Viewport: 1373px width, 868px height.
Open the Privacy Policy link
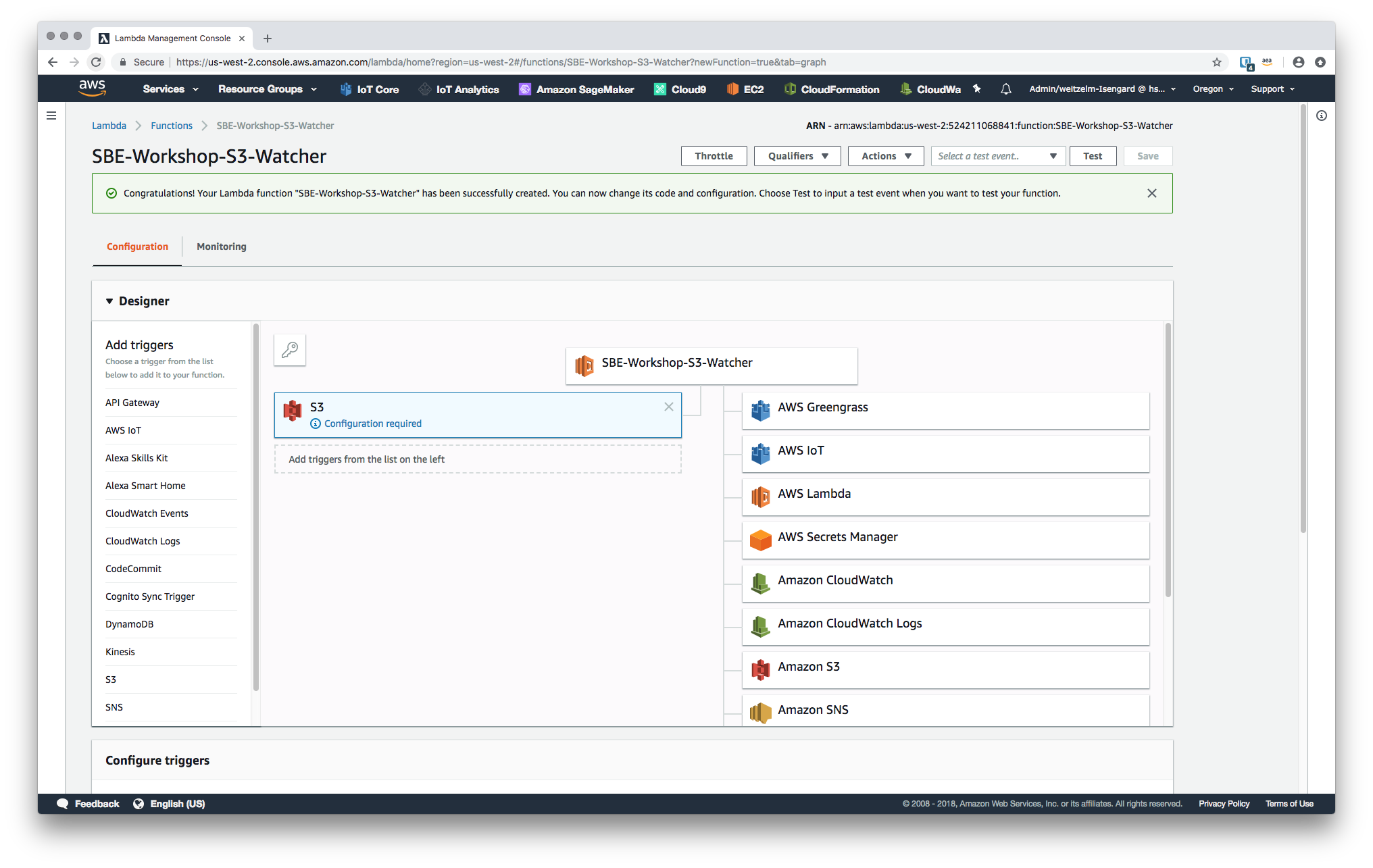[x=1224, y=804]
